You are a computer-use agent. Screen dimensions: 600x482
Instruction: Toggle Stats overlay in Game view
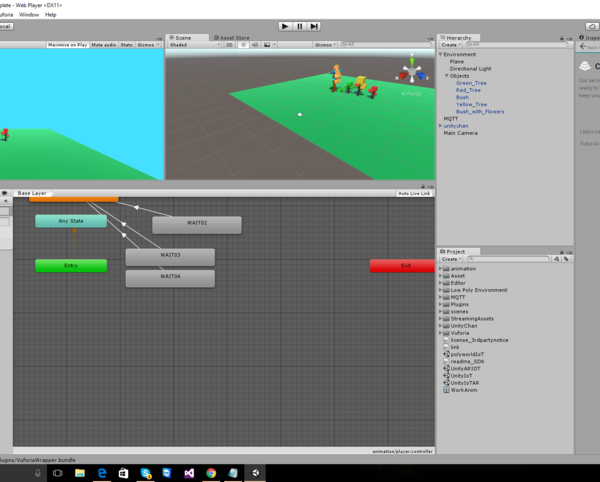click(127, 45)
